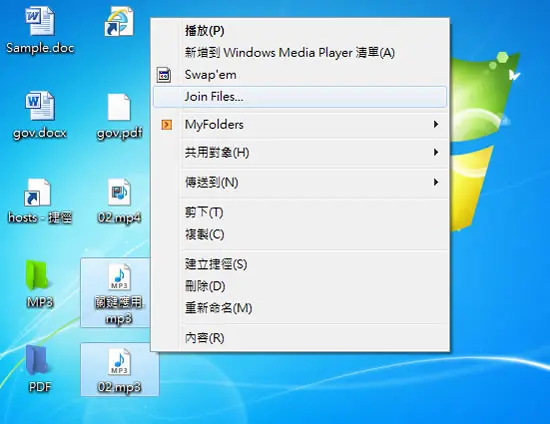Expand the MyFolders submenu arrow

tap(436, 124)
